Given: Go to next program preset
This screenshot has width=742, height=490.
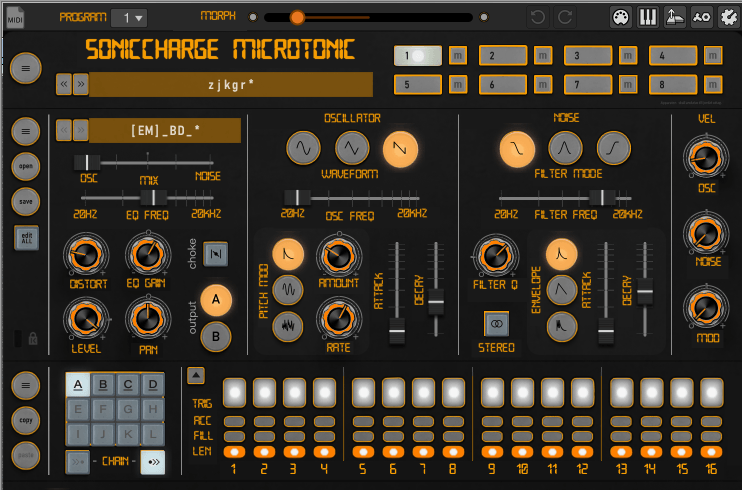Looking at the screenshot, I should click(81, 84).
